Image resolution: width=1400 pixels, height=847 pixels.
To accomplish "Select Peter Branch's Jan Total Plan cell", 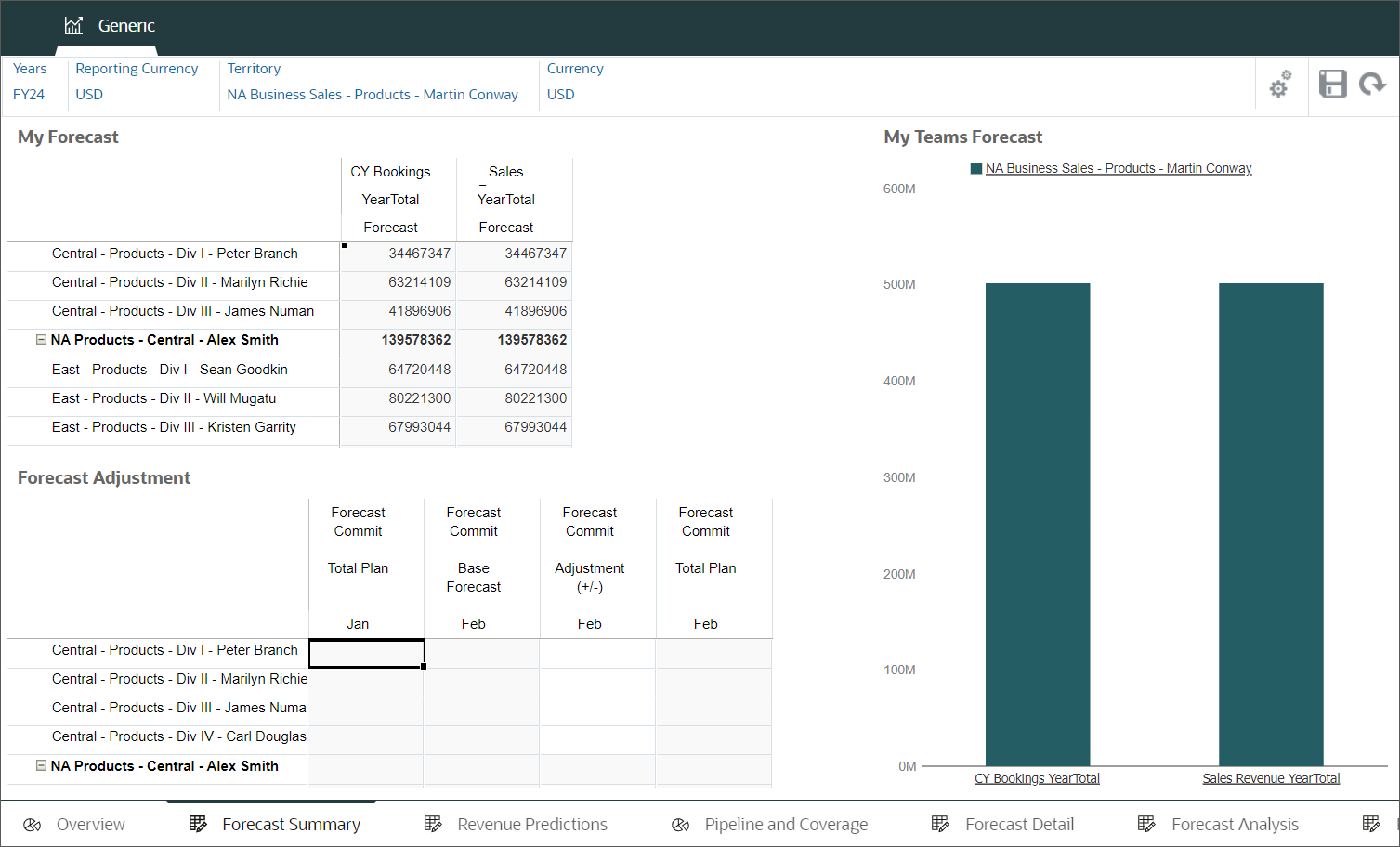I will click(x=366, y=653).
